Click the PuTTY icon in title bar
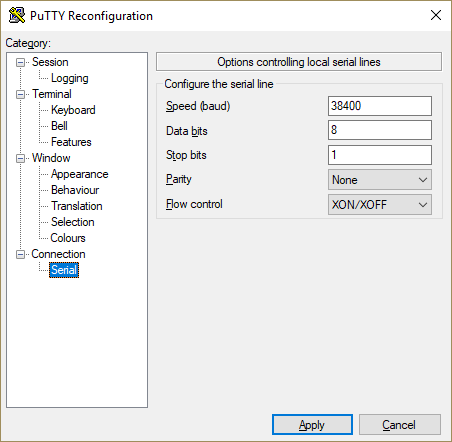 coord(17,15)
